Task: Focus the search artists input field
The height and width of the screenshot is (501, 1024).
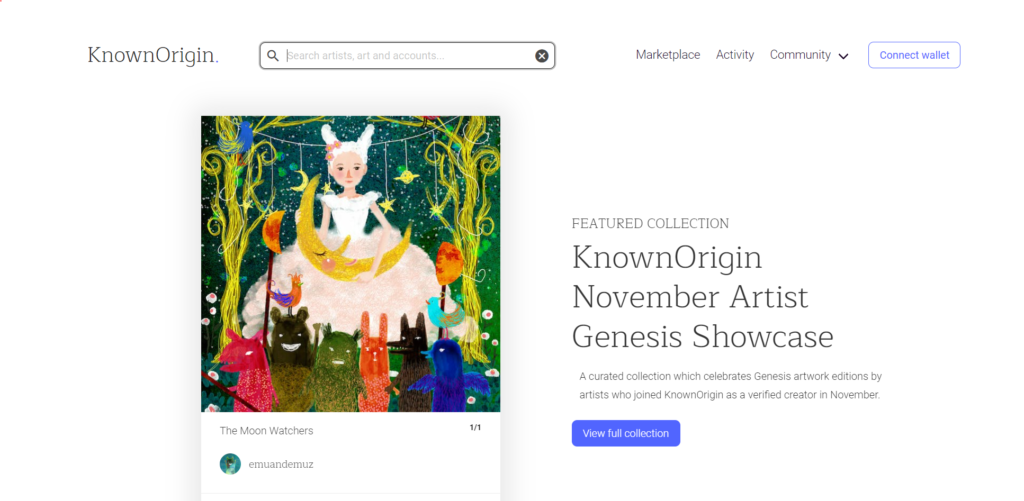Action: [409, 56]
